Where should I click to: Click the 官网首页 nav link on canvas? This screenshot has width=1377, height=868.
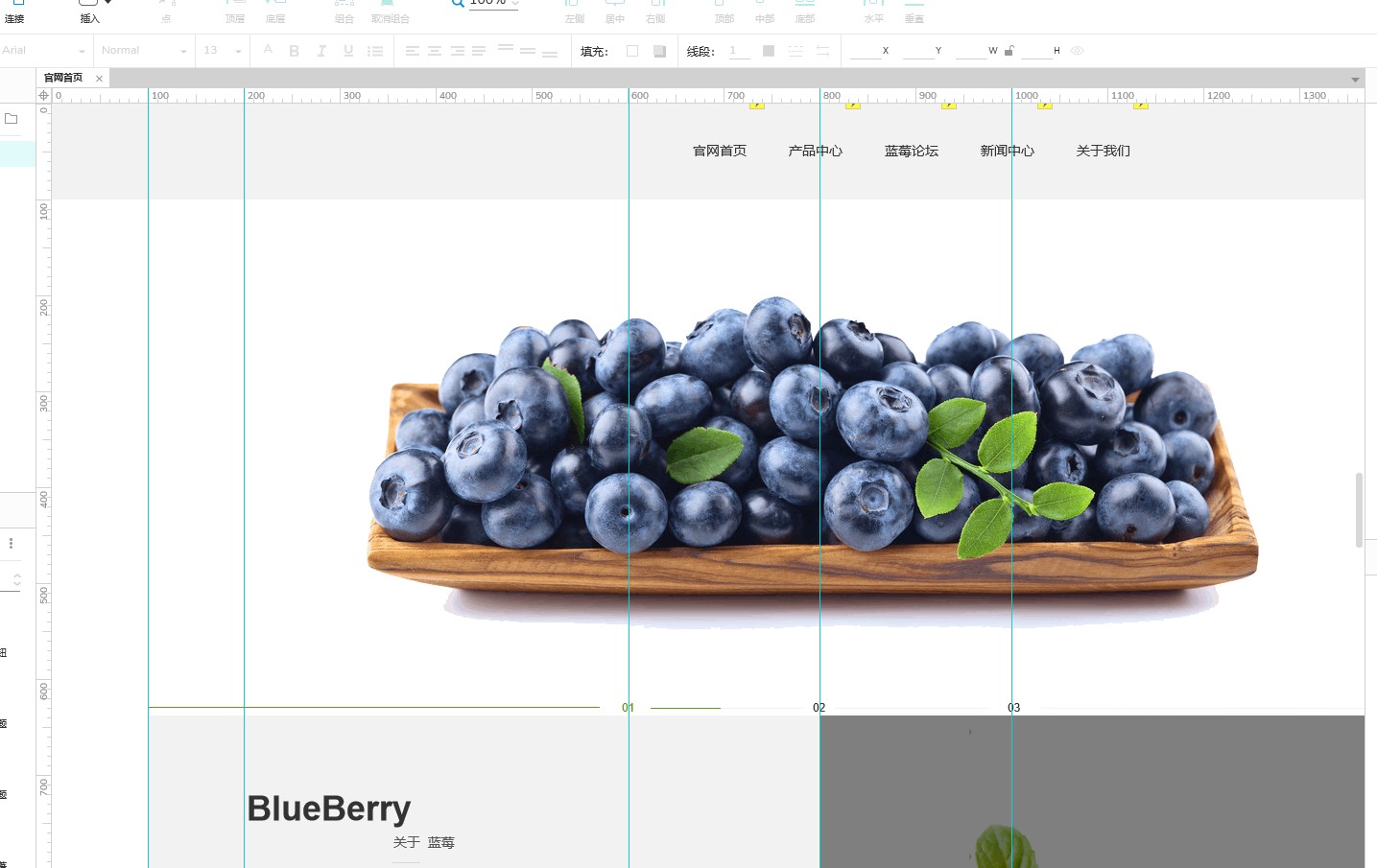point(720,151)
